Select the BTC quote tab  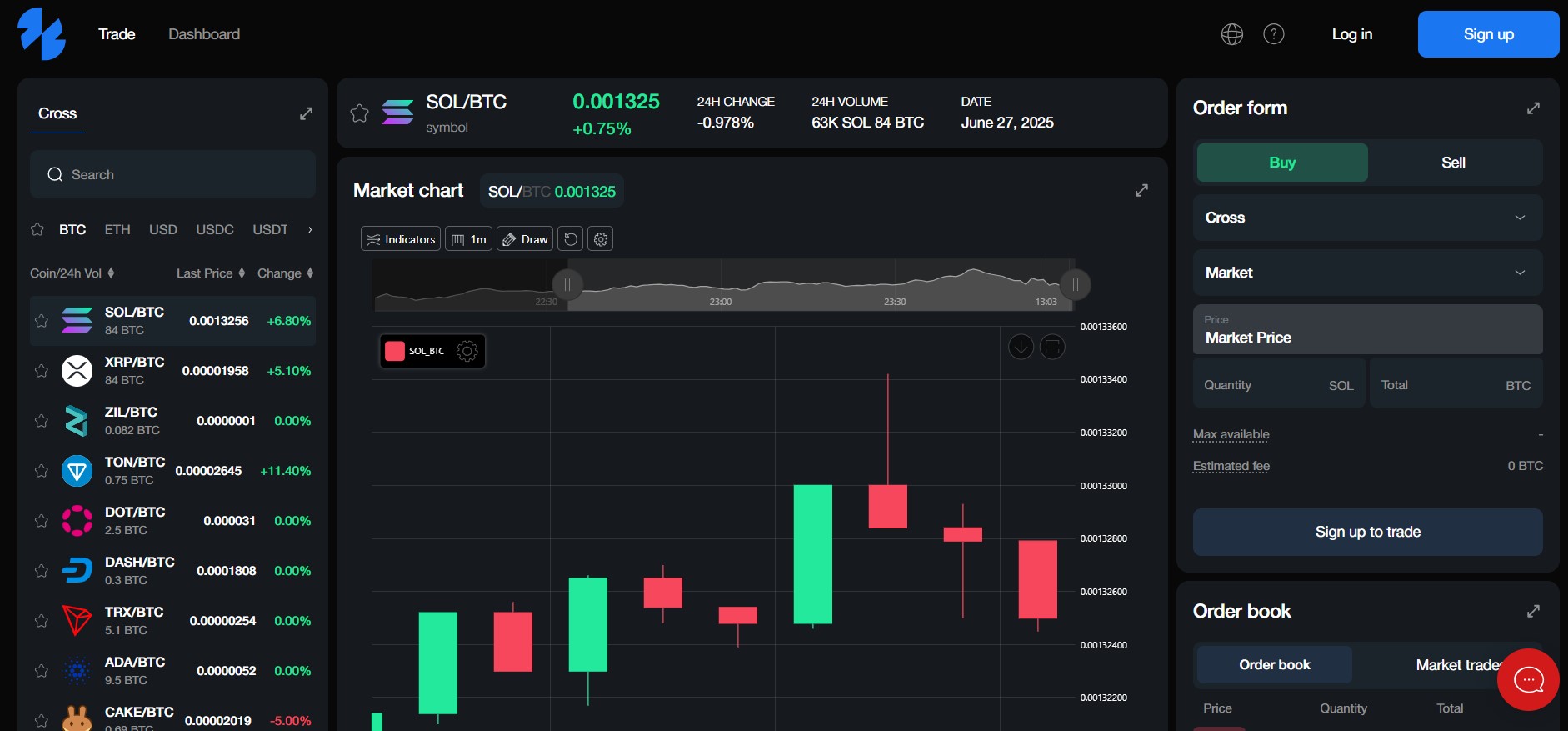pyautogui.click(x=72, y=229)
